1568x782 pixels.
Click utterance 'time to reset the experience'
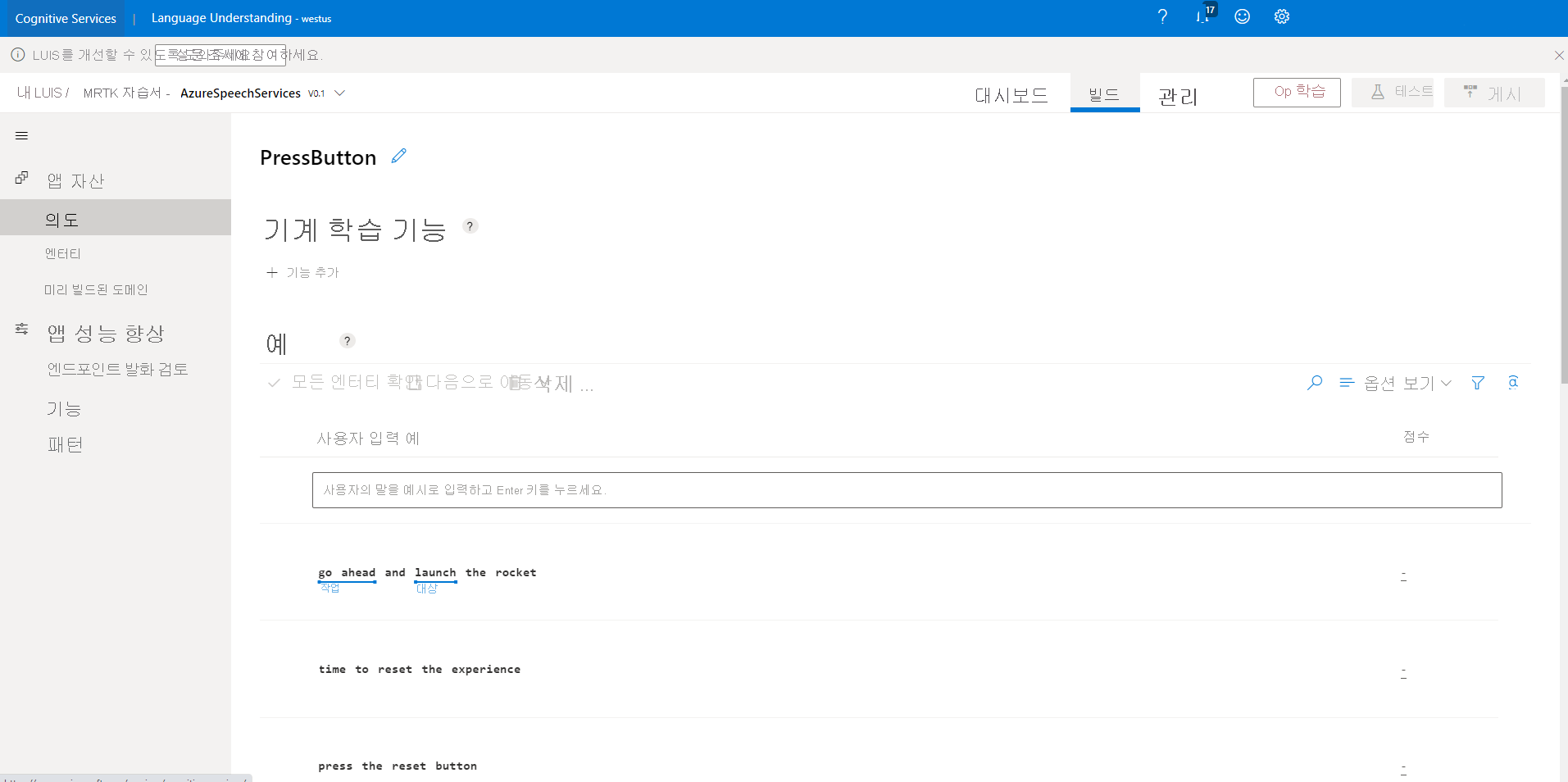[x=420, y=670]
